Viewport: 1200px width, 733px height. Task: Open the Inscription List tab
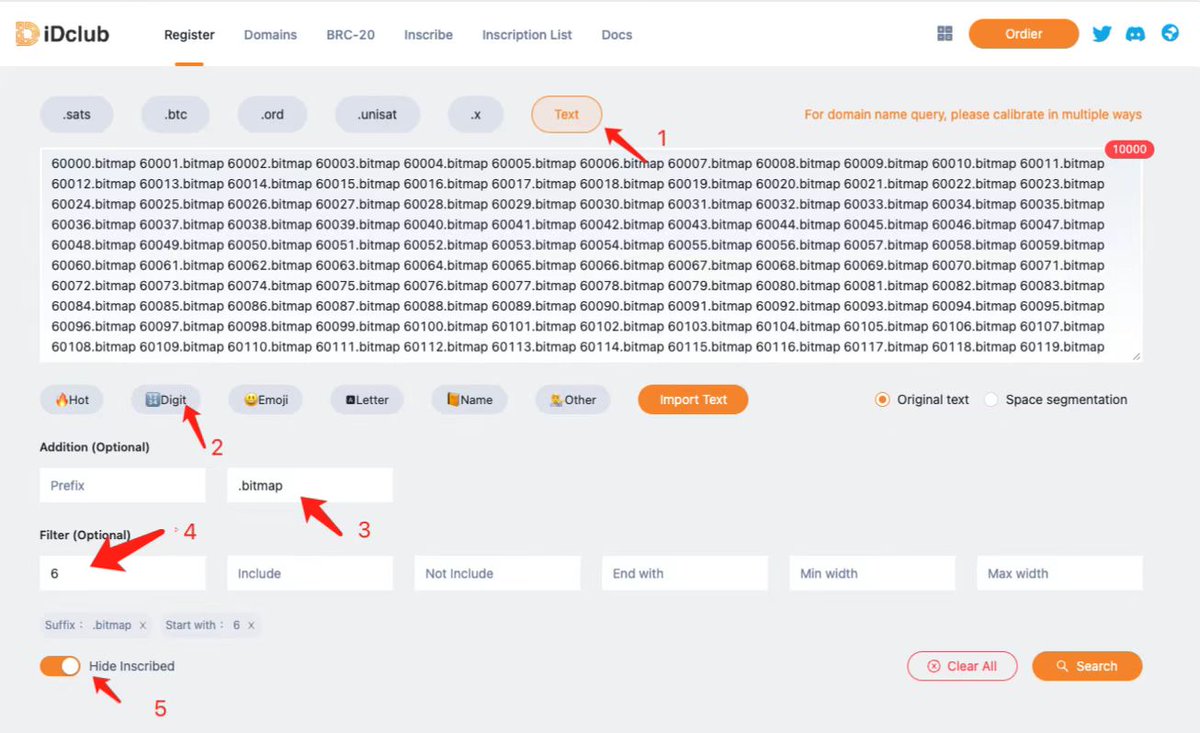tap(527, 34)
